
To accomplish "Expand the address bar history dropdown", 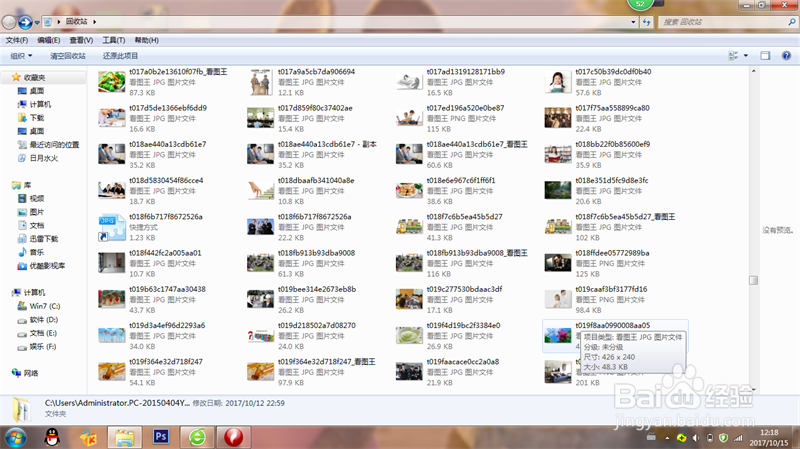I will (633, 22).
